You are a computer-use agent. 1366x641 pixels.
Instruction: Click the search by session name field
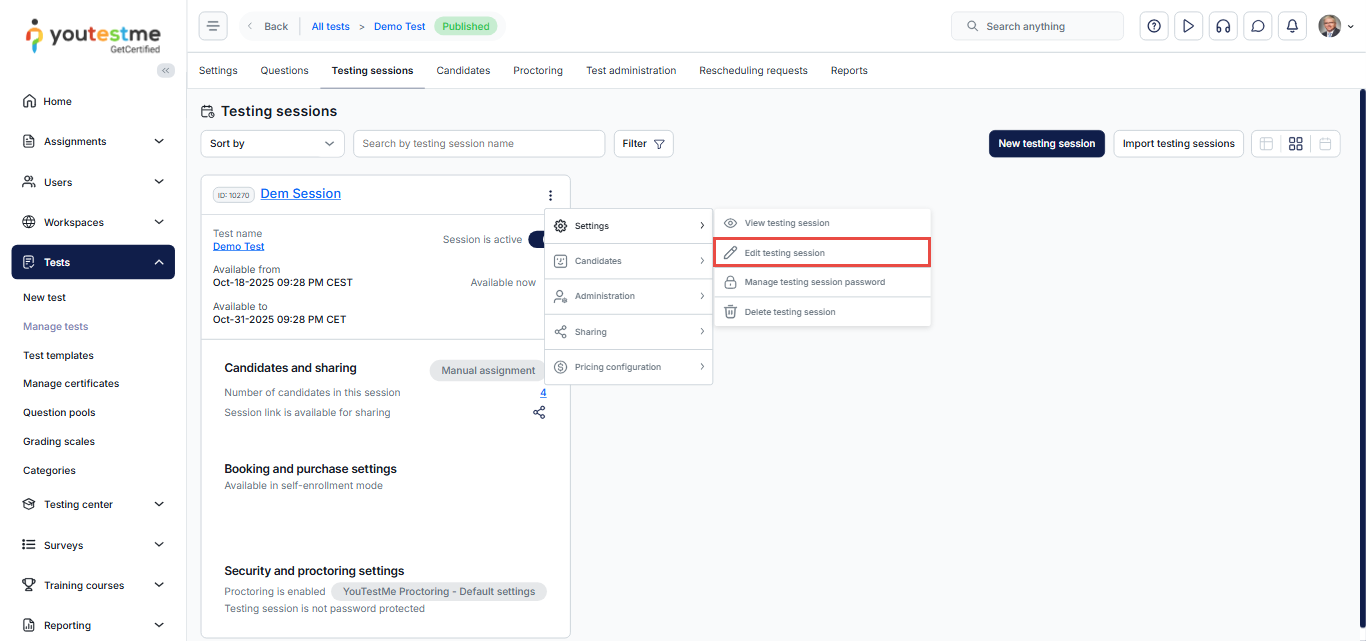pyautogui.click(x=478, y=144)
